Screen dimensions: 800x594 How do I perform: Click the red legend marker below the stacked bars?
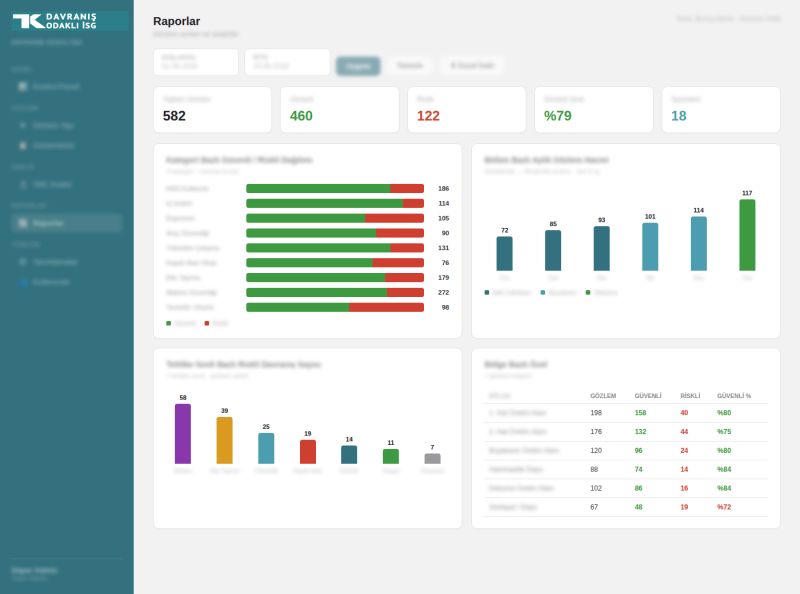click(x=207, y=323)
